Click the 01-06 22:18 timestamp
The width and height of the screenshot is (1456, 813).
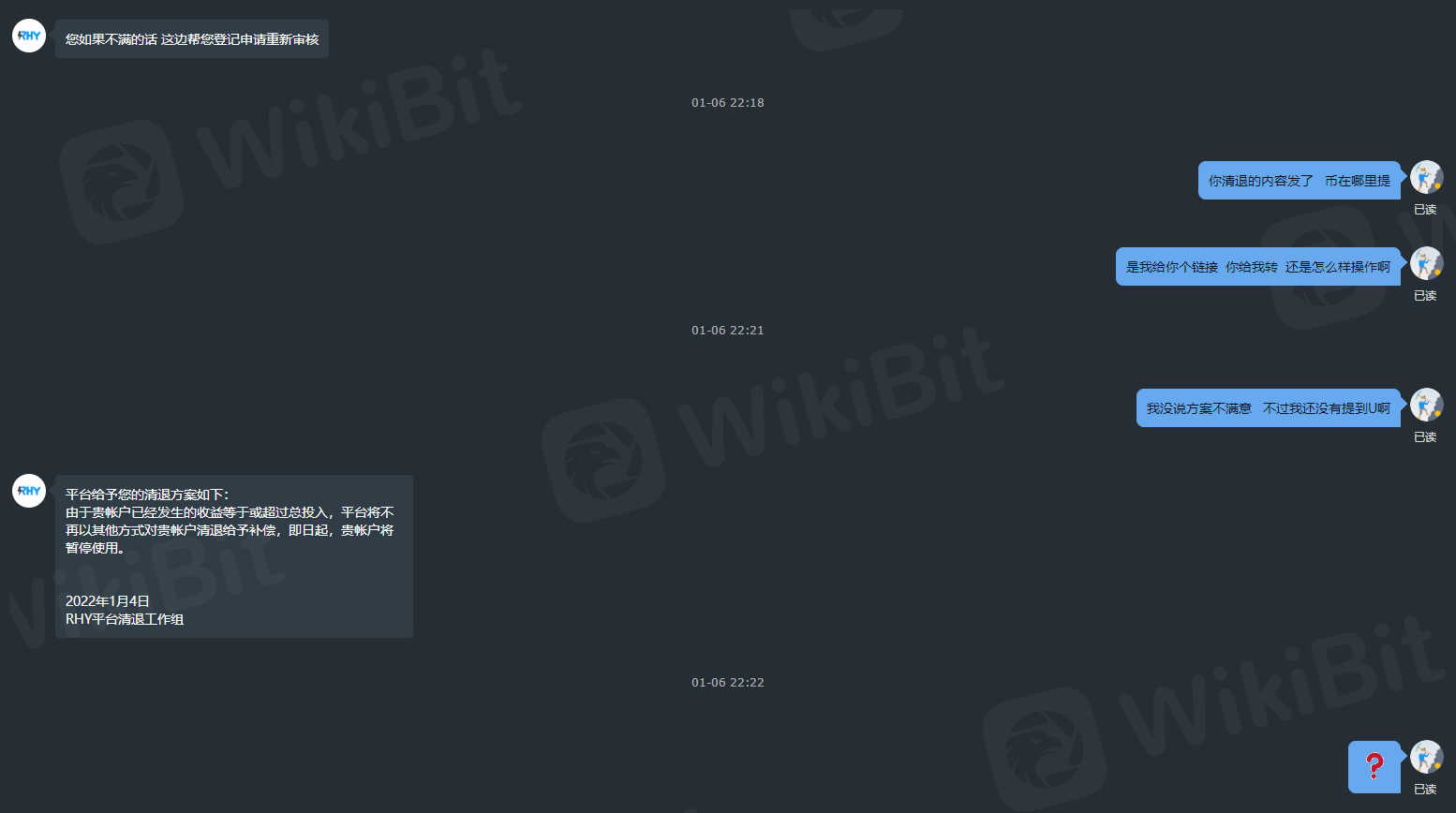pyautogui.click(x=728, y=103)
